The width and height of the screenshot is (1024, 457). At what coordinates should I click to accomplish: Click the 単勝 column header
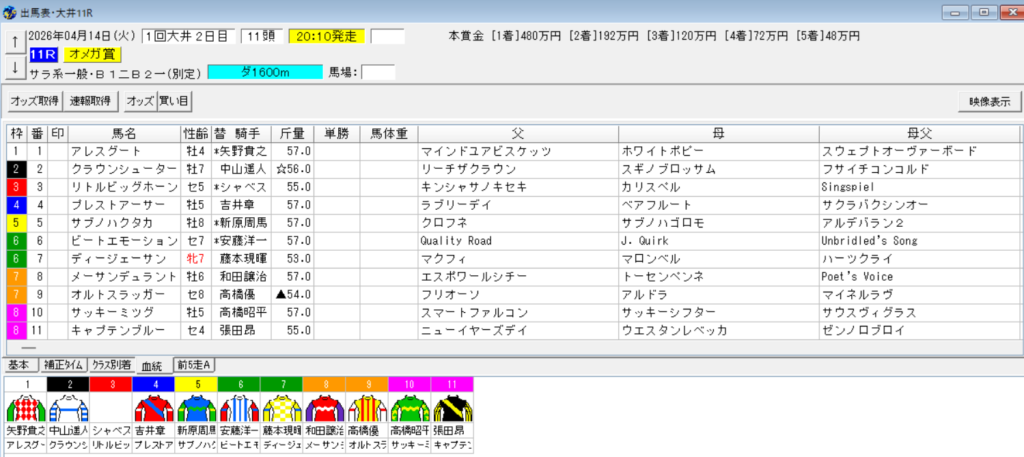click(x=336, y=134)
